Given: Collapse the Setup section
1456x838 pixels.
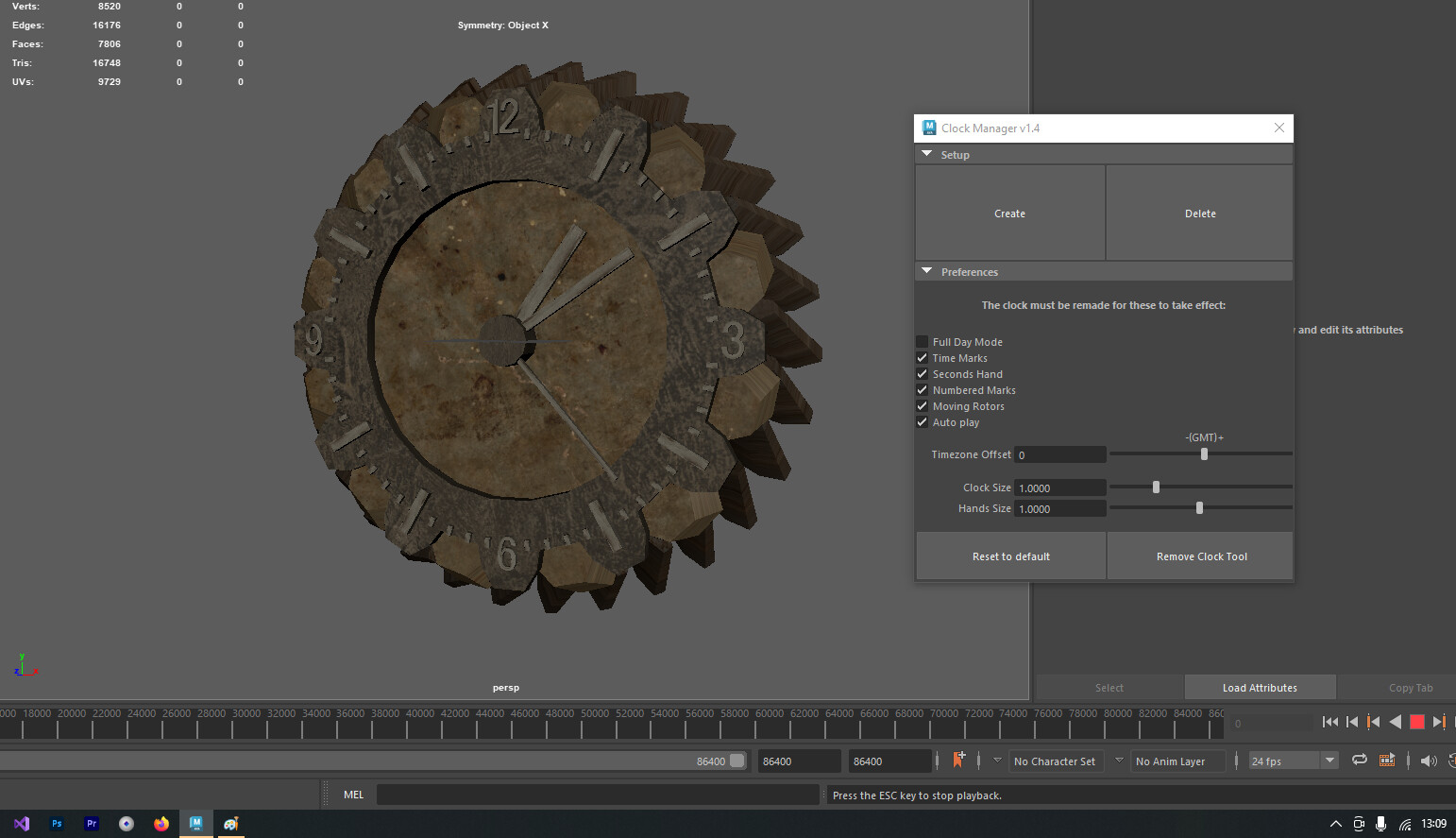Looking at the screenshot, I should tap(927, 154).
